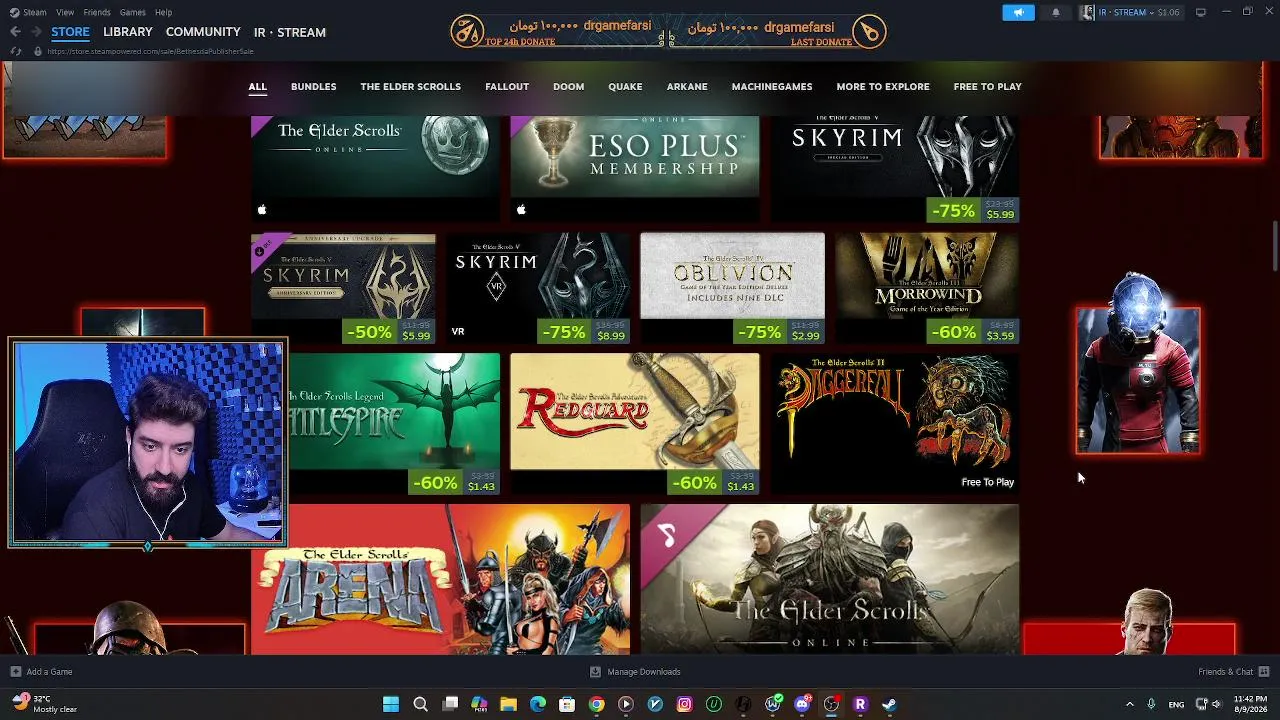Open the Steam announcements megaphone button
This screenshot has width=1280, height=720.
(1018, 12)
